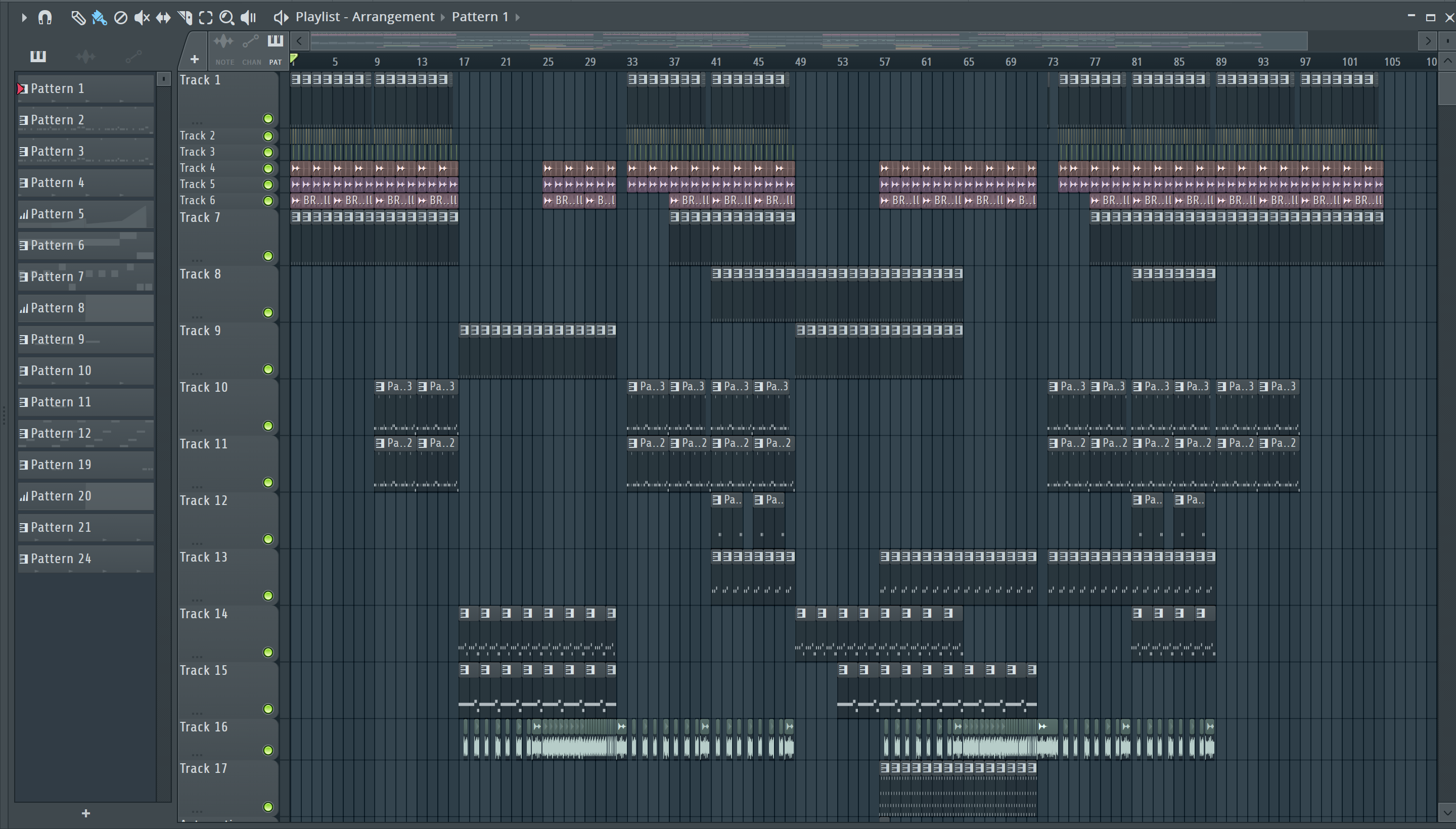Mute Track 13 via green light

(x=267, y=595)
